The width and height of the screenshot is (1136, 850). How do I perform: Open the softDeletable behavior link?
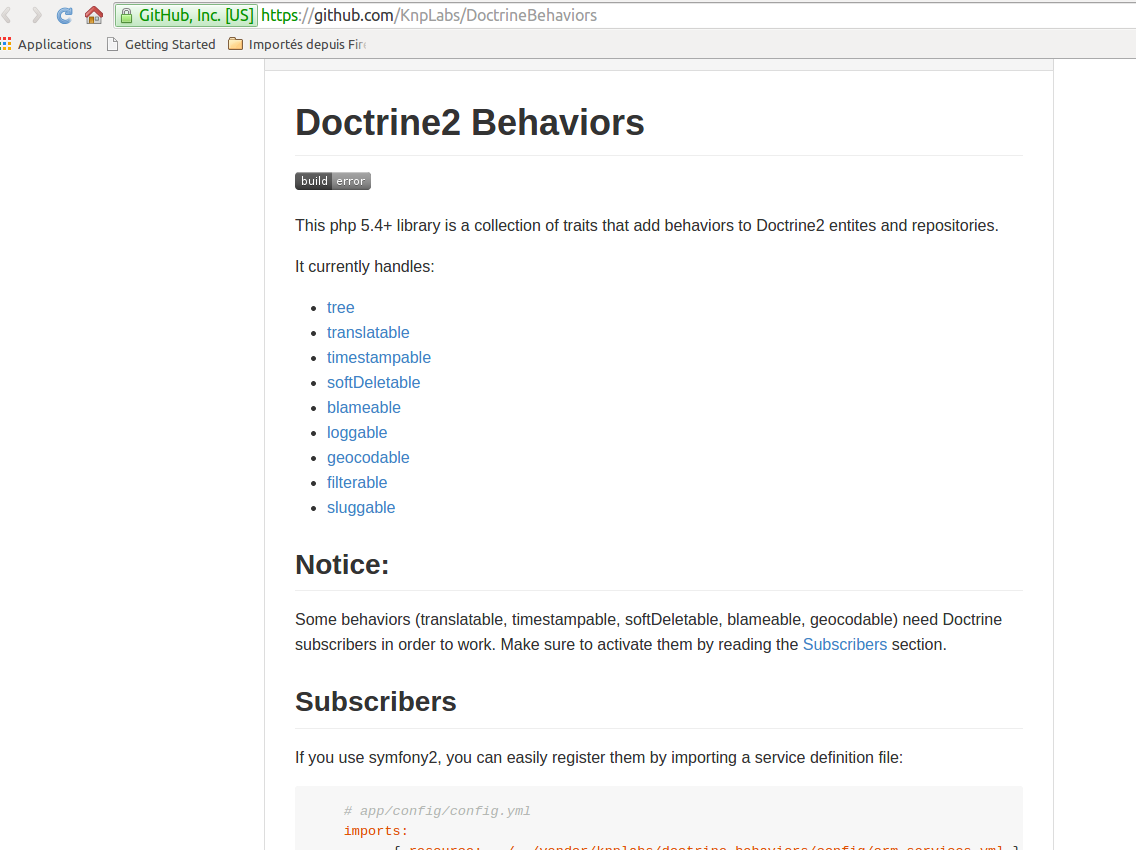tap(373, 383)
